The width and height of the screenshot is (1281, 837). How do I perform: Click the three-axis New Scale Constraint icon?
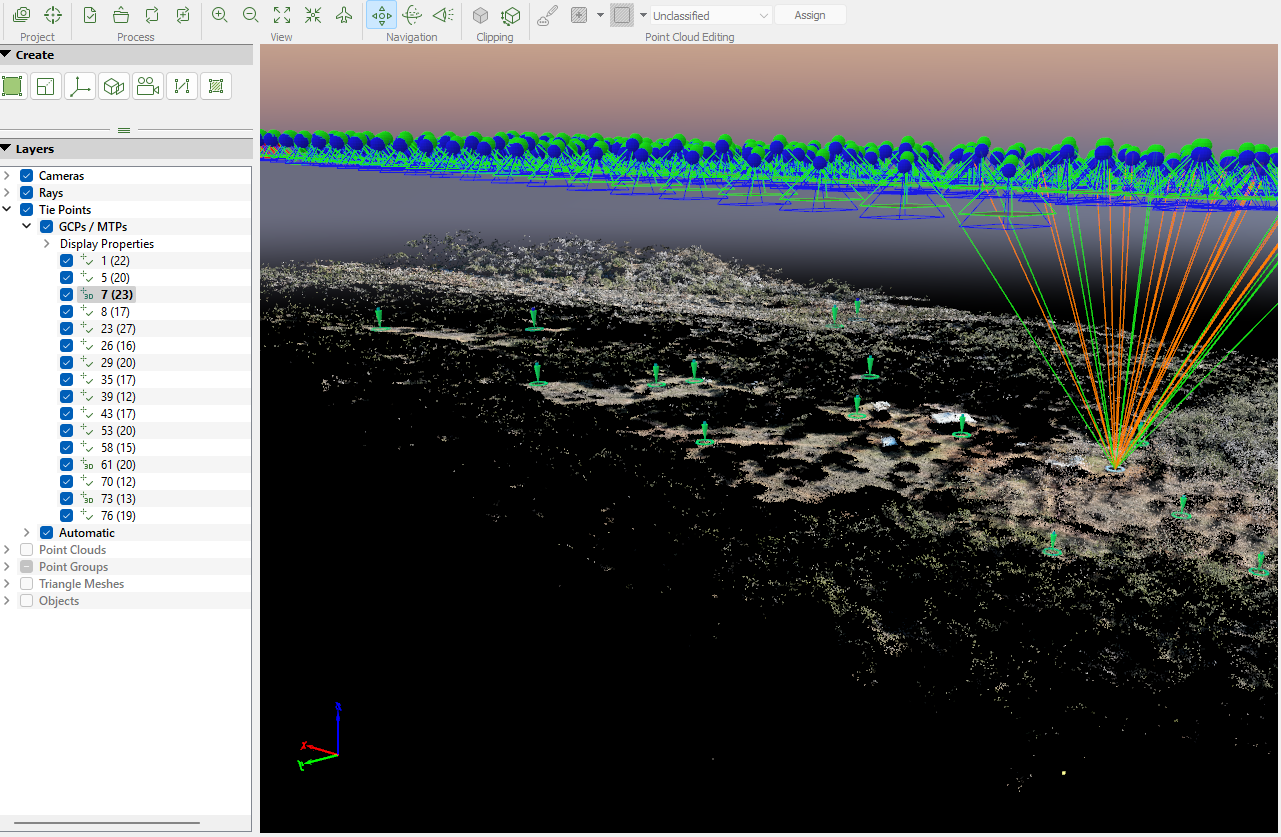[80, 87]
